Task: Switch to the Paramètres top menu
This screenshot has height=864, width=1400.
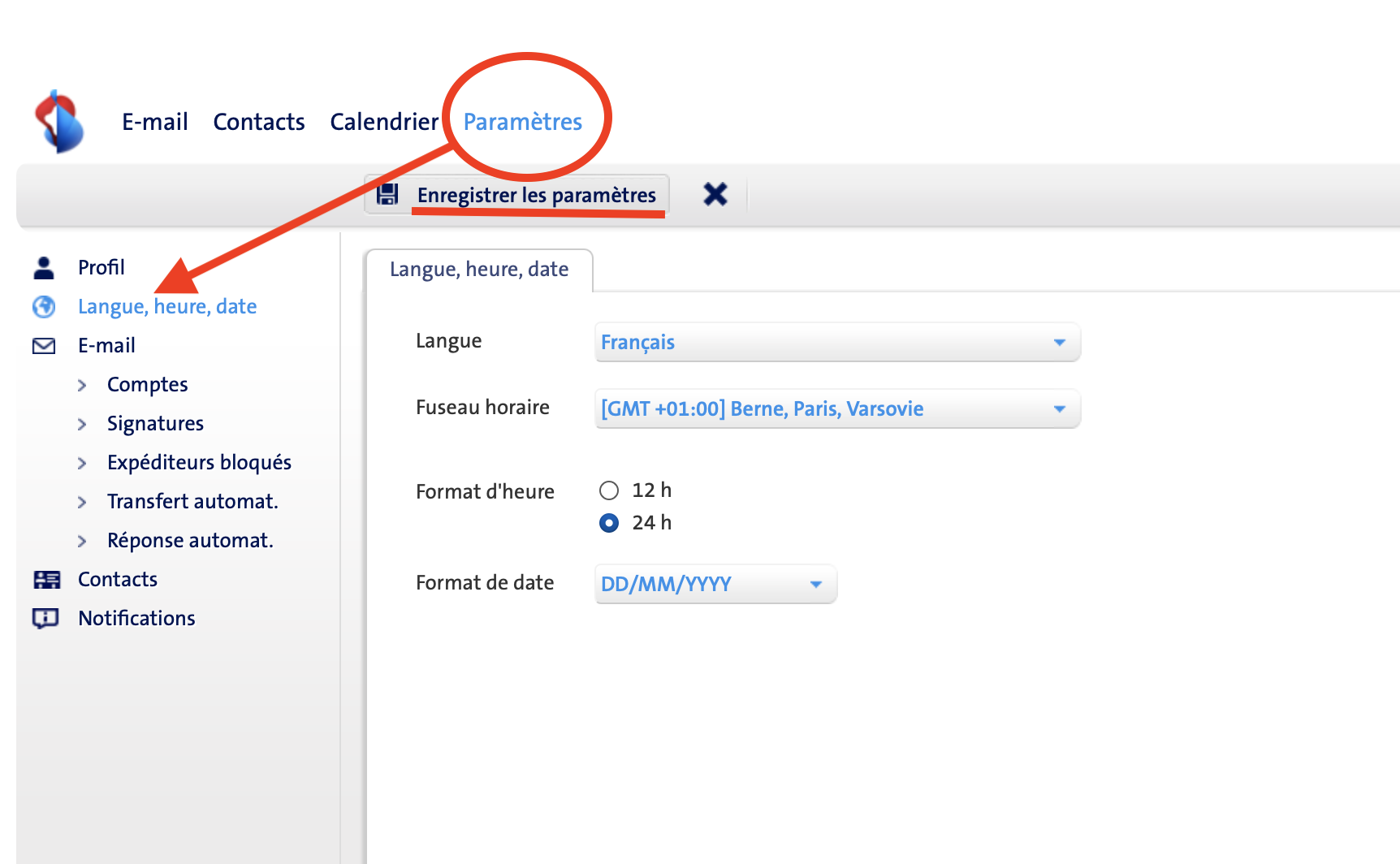Action: [522, 122]
